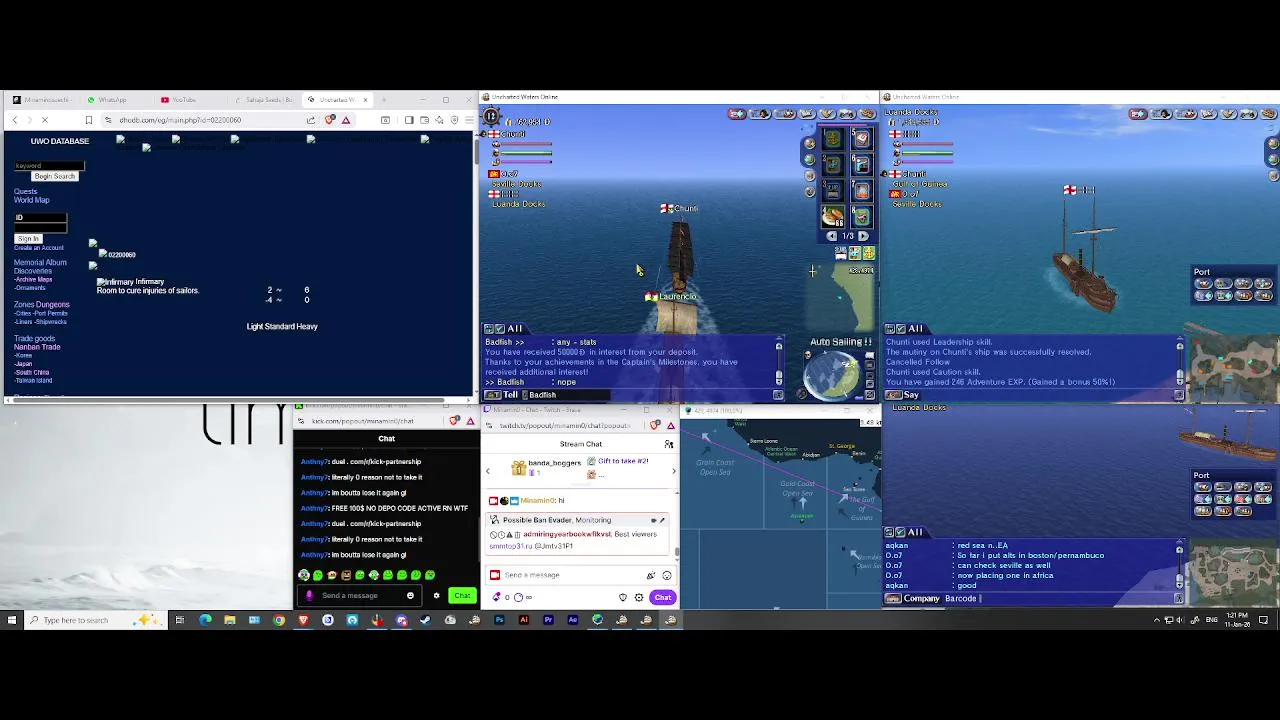Viewport: 1280px width, 720px height.
Task: Show next gift leaderboard entry in Twitch chat
Action: tap(673, 471)
